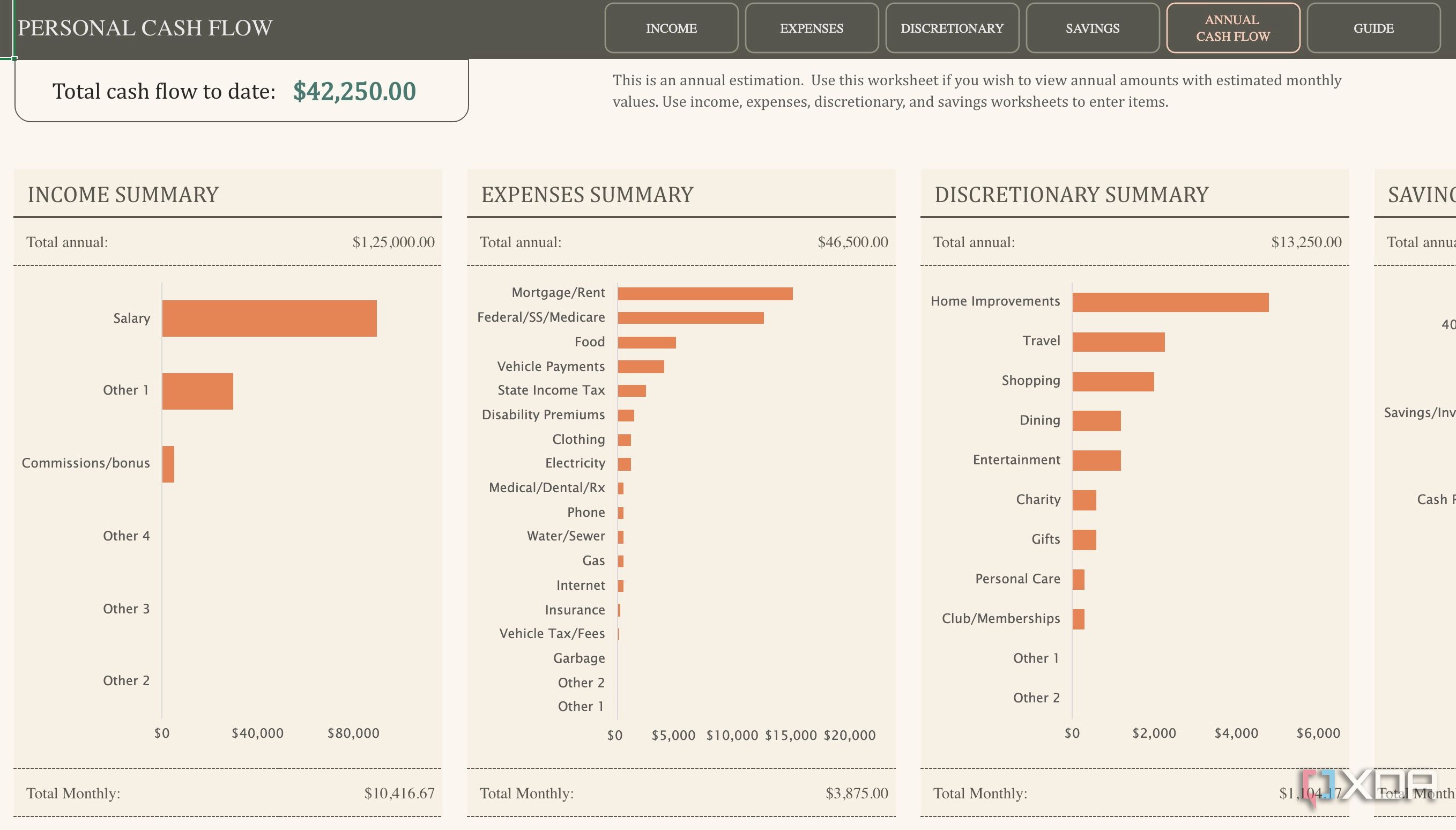Viewport: 1456px width, 830px height.
Task: Open the INCOME worksheet tab
Action: (x=671, y=28)
